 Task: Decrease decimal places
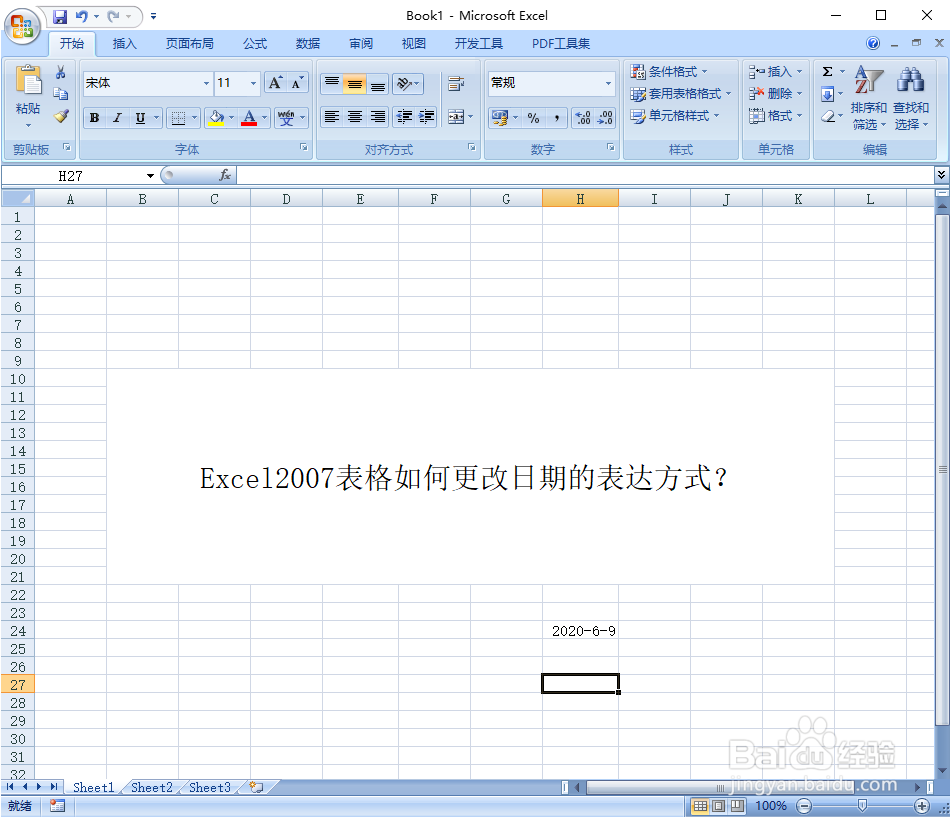pyautogui.click(x=605, y=118)
